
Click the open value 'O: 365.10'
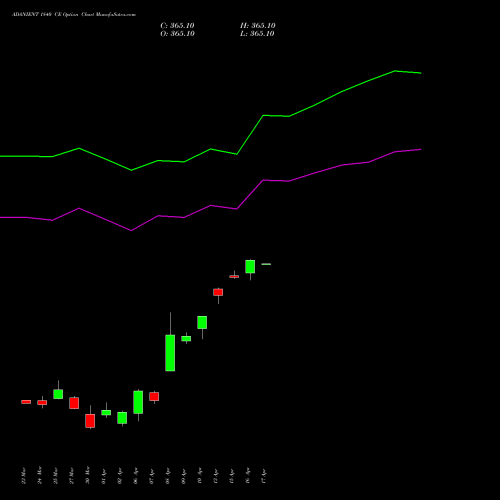pyautogui.click(x=177, y=34)
